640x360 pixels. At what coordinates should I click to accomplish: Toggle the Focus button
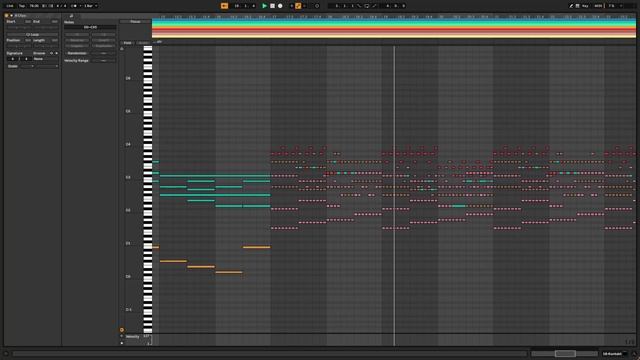click(135, 22)
